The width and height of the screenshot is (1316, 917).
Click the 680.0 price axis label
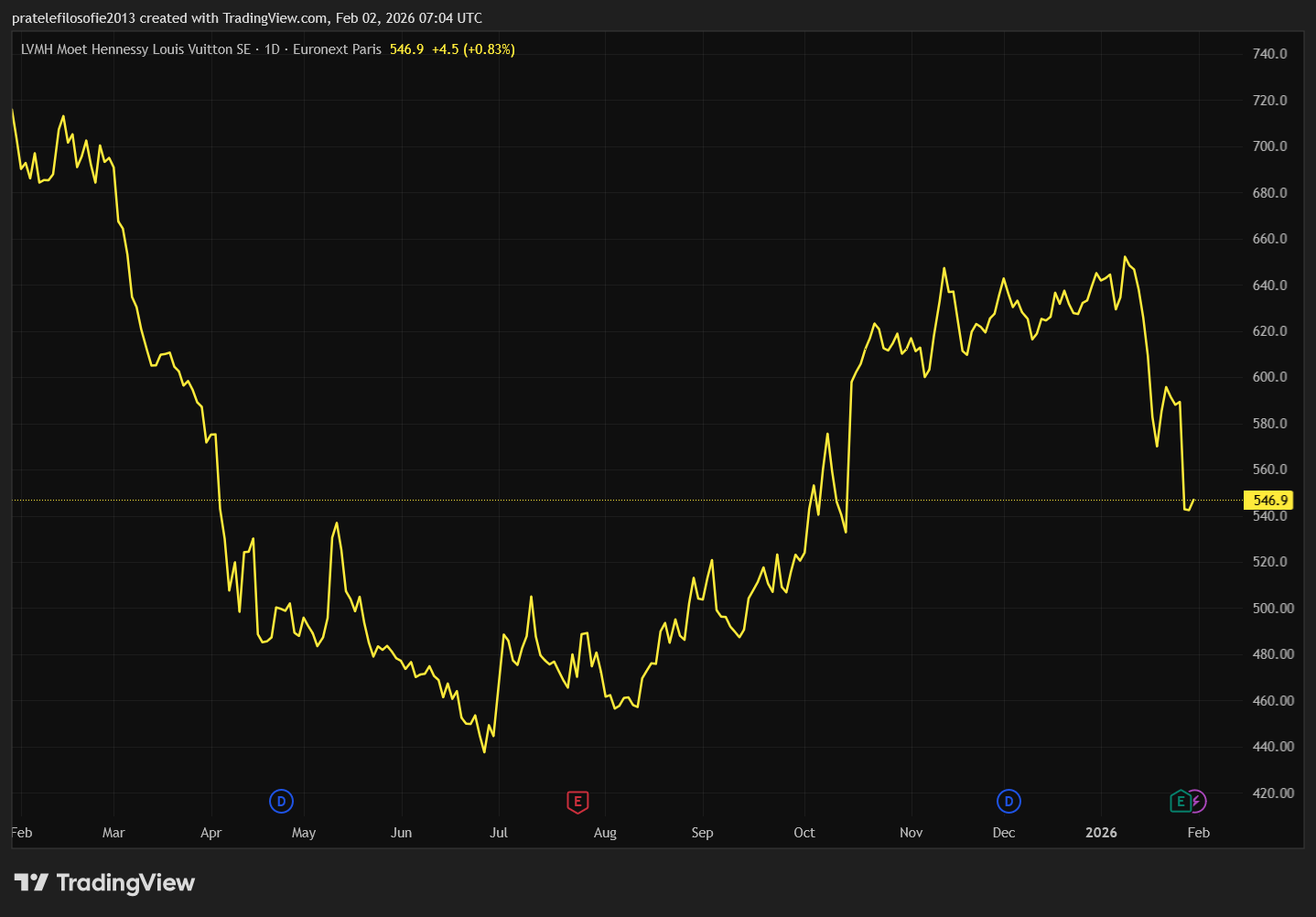click(1269, 192)
